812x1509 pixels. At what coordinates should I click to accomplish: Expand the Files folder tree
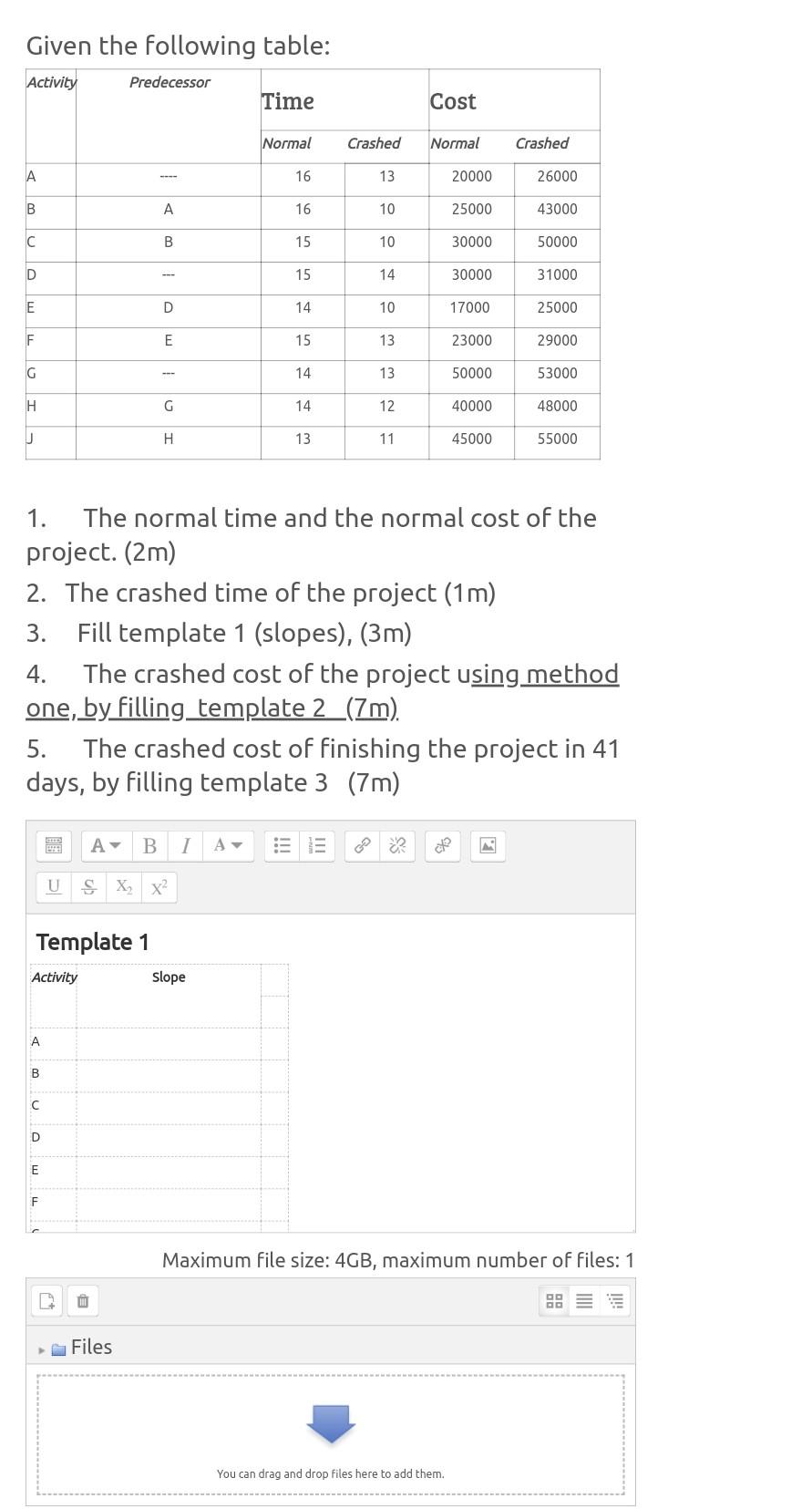[x=42, y=1347]
